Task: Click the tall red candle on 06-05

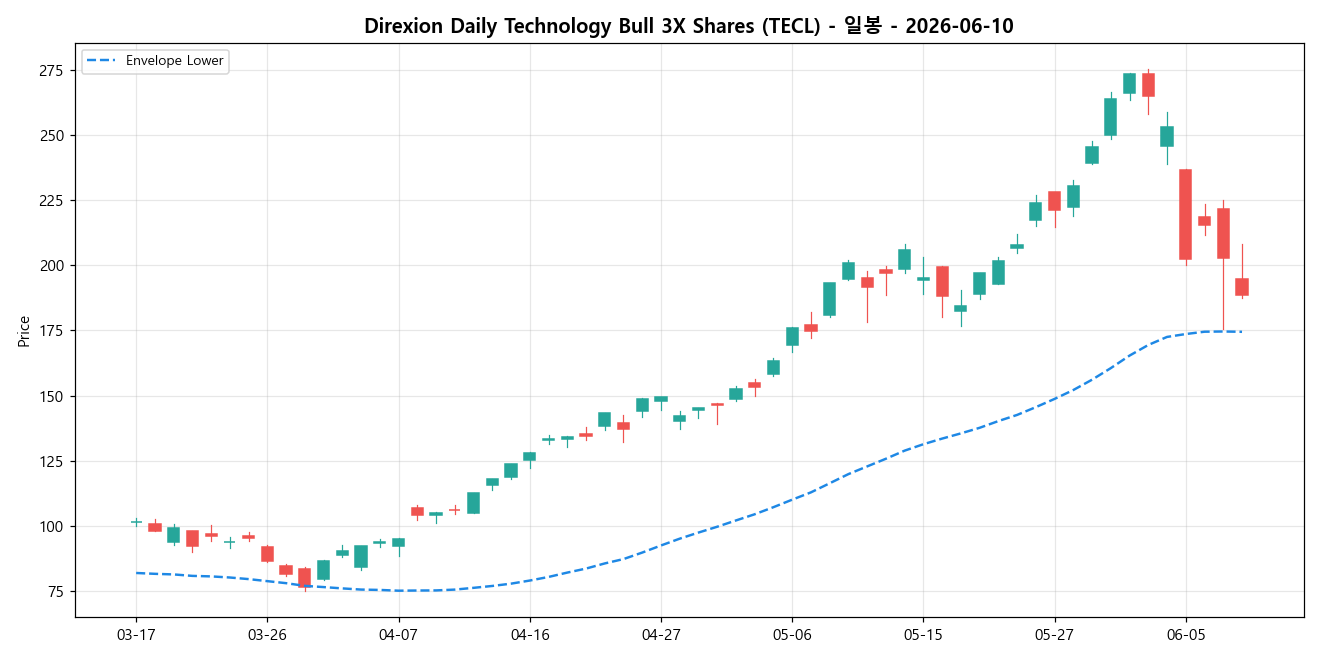Action: tap(1185, 214)
